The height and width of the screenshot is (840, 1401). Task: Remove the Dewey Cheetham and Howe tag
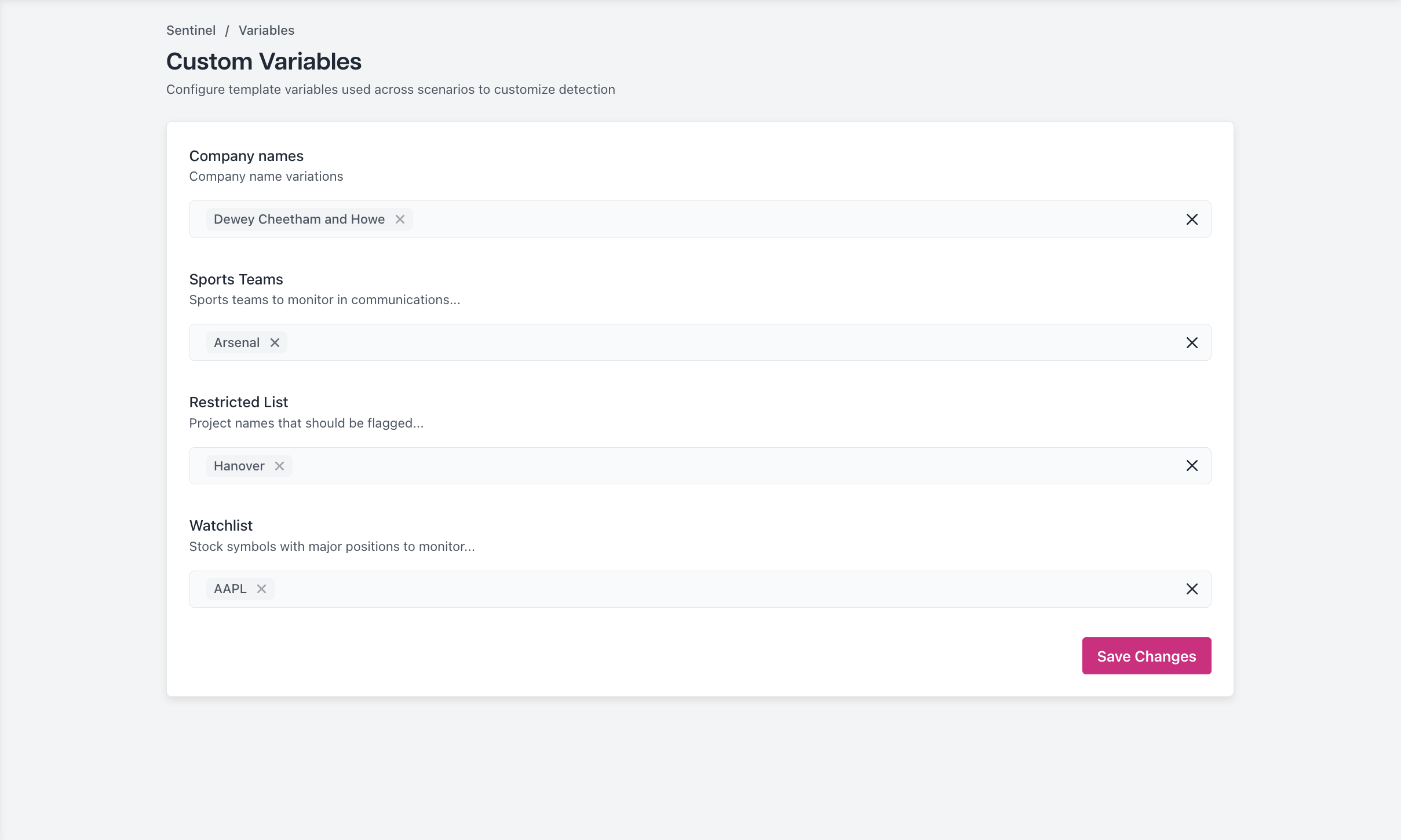pyautogui.click(x=400, y=219)
